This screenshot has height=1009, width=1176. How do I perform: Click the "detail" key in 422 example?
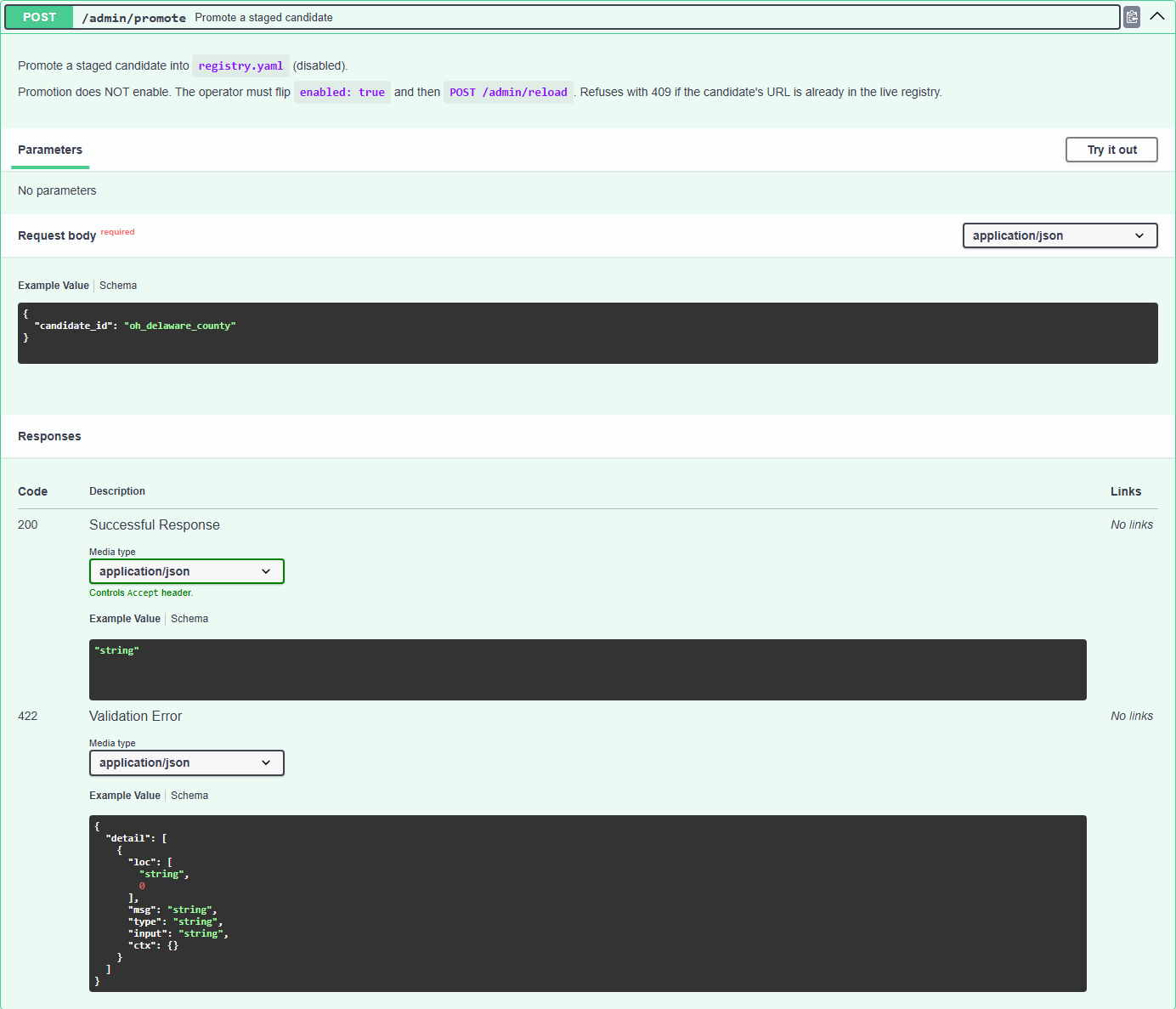coord(127,838)
